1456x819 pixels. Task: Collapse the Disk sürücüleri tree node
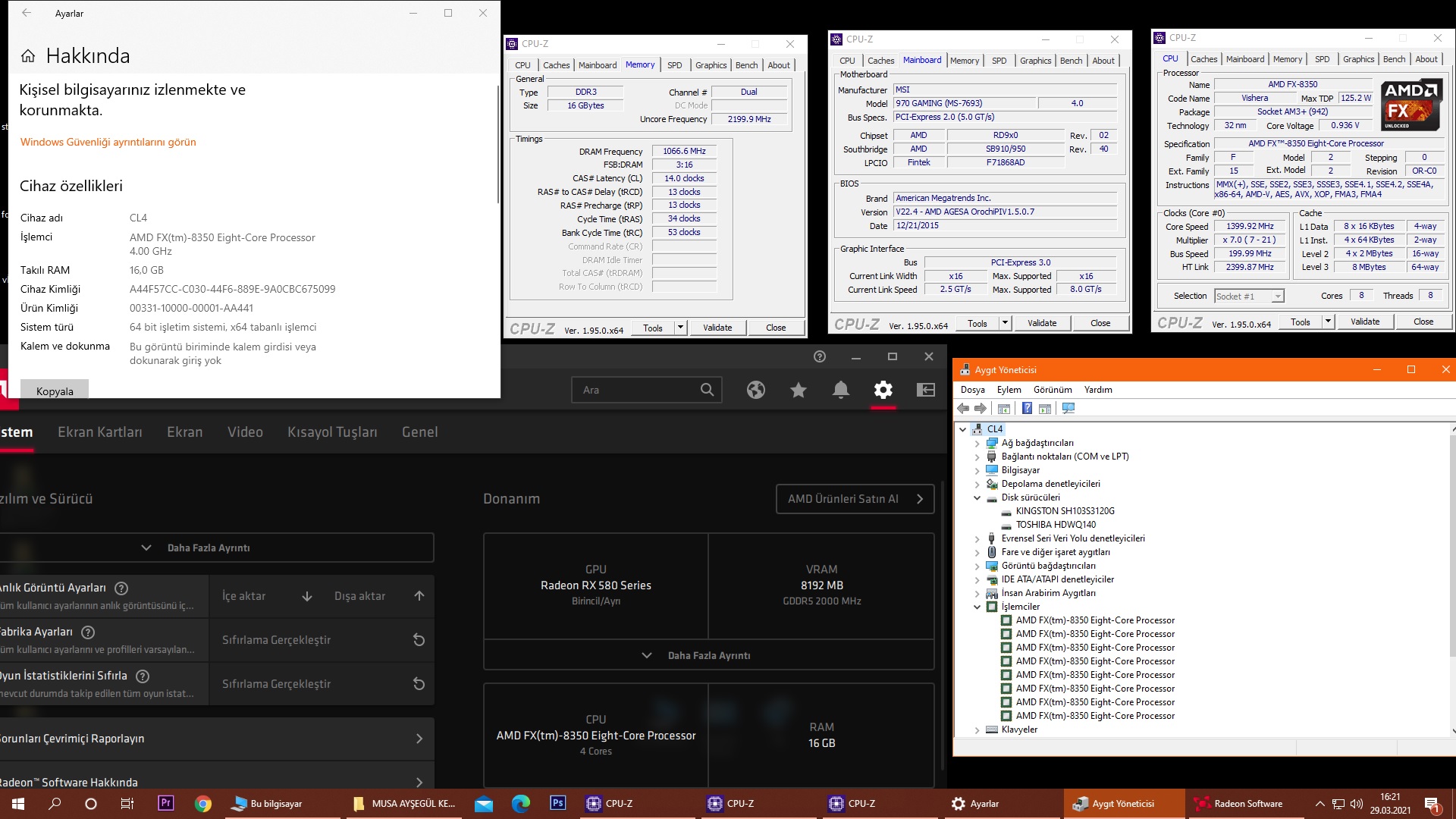(977, 498)
